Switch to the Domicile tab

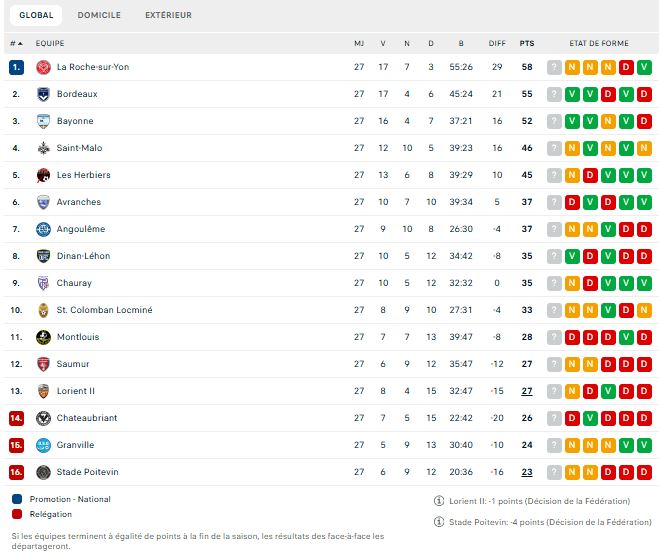(99, 15)
